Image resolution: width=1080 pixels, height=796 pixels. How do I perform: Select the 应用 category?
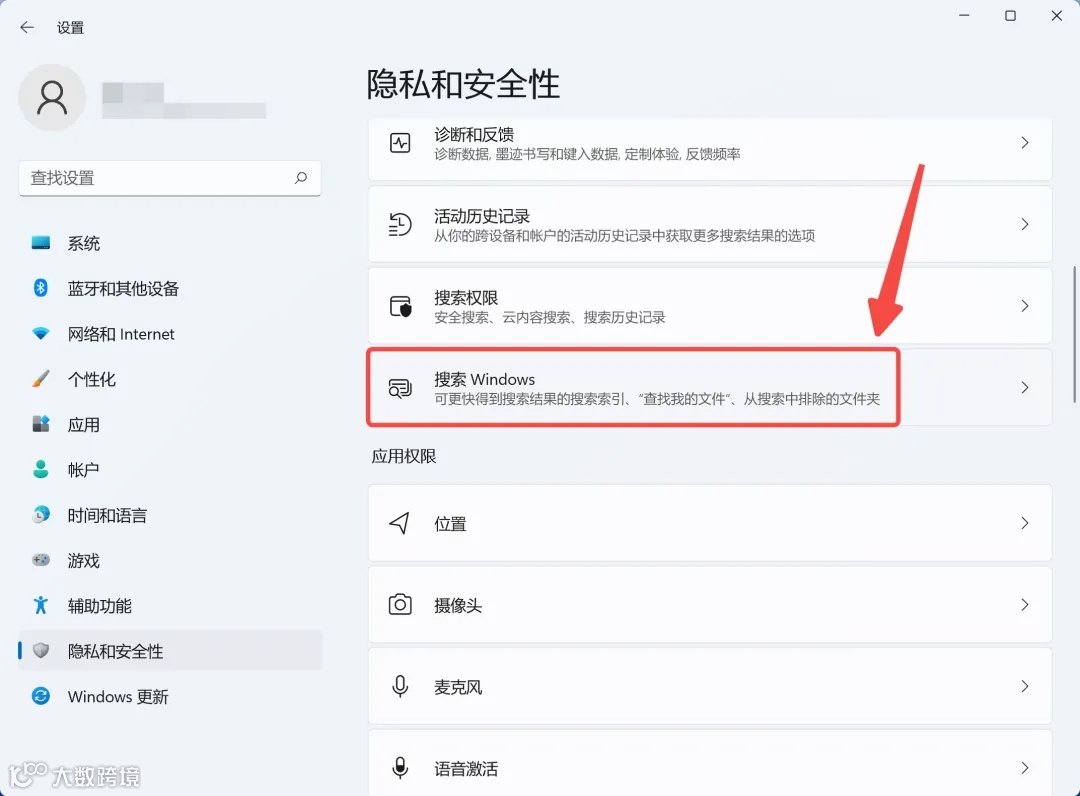click(x=170, y=425)
